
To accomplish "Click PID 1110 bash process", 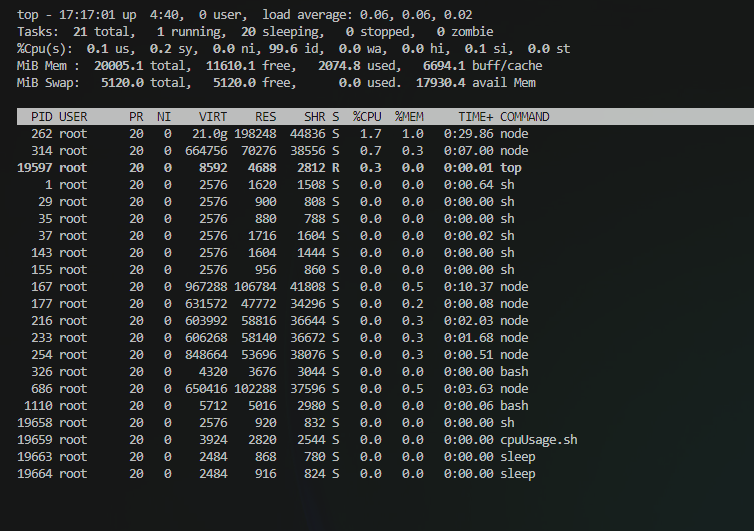I will click(x=38, y=406).
